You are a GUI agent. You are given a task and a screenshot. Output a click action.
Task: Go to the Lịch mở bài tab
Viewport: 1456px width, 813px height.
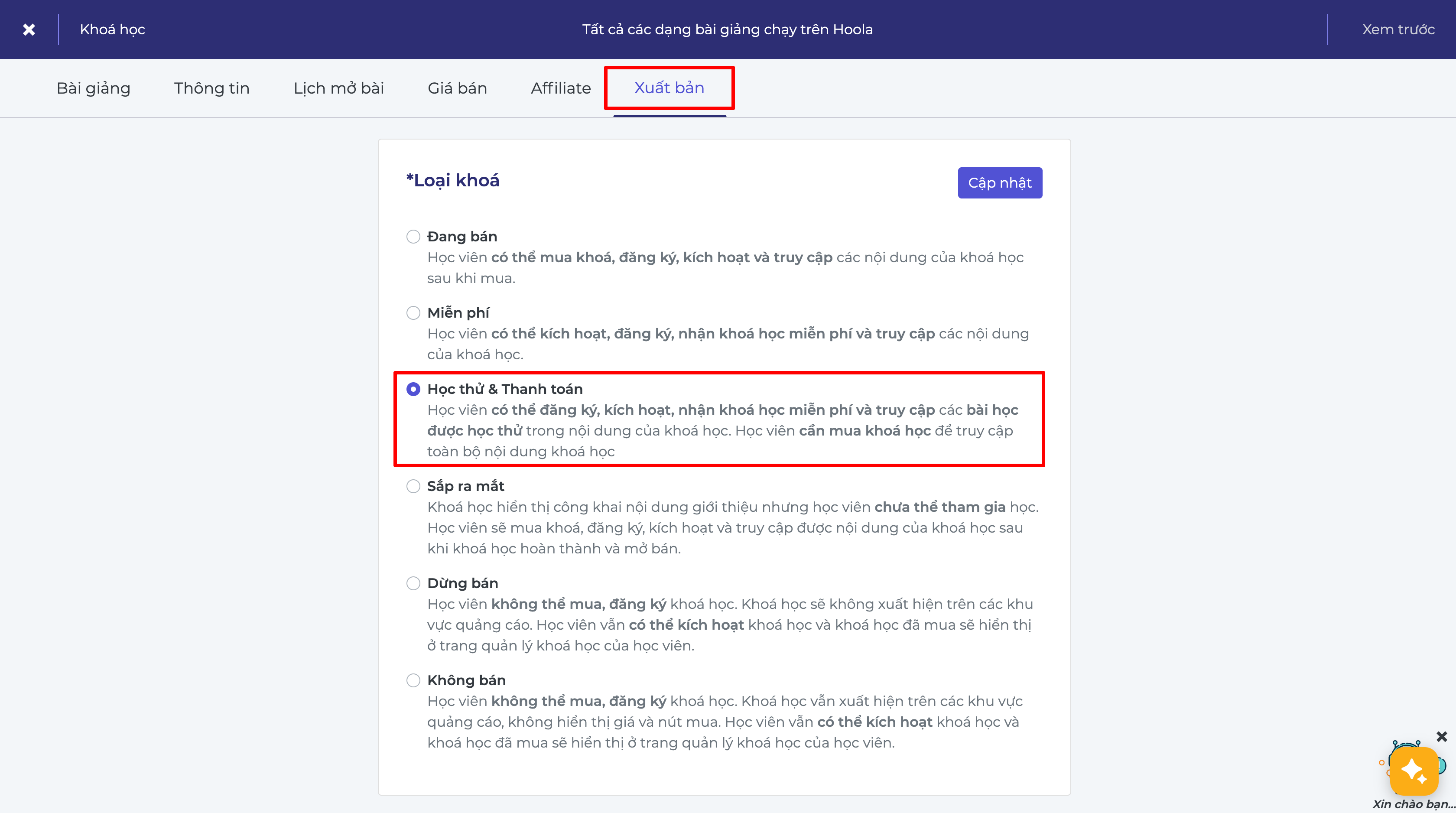click(338, 88)
